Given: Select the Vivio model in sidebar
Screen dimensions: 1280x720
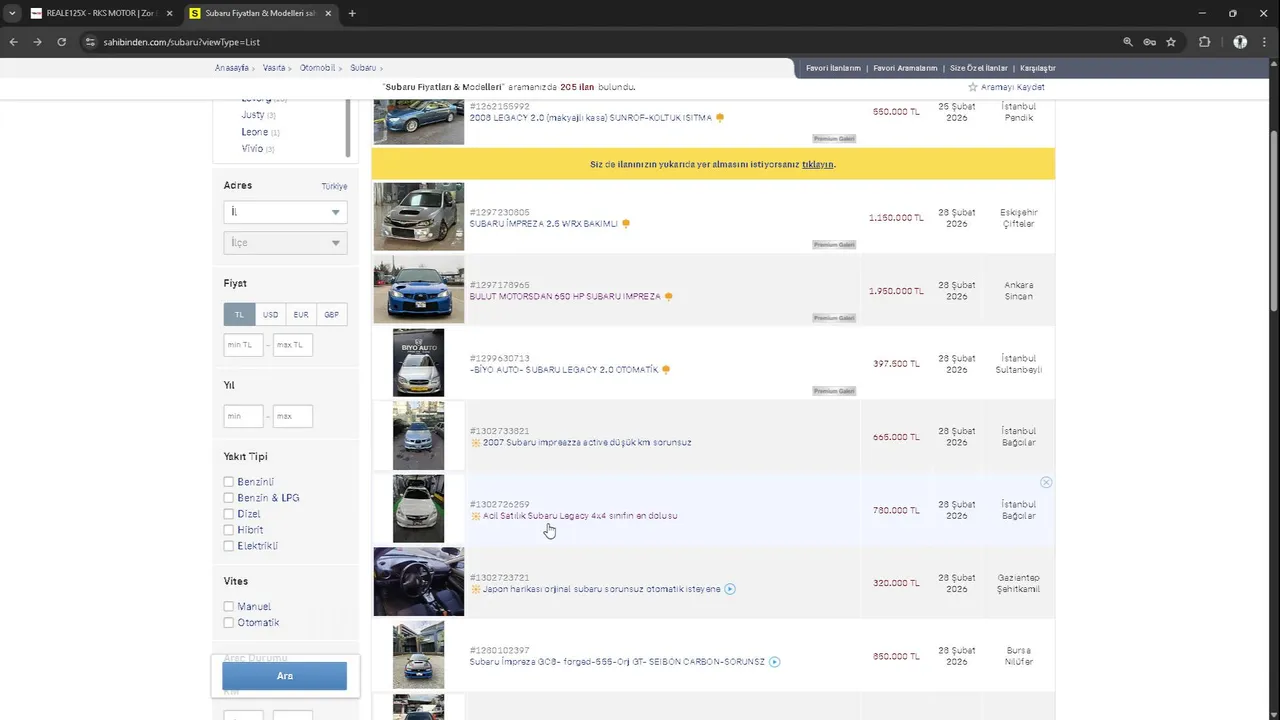Looking at the screenshot, I should coord(252,149).
